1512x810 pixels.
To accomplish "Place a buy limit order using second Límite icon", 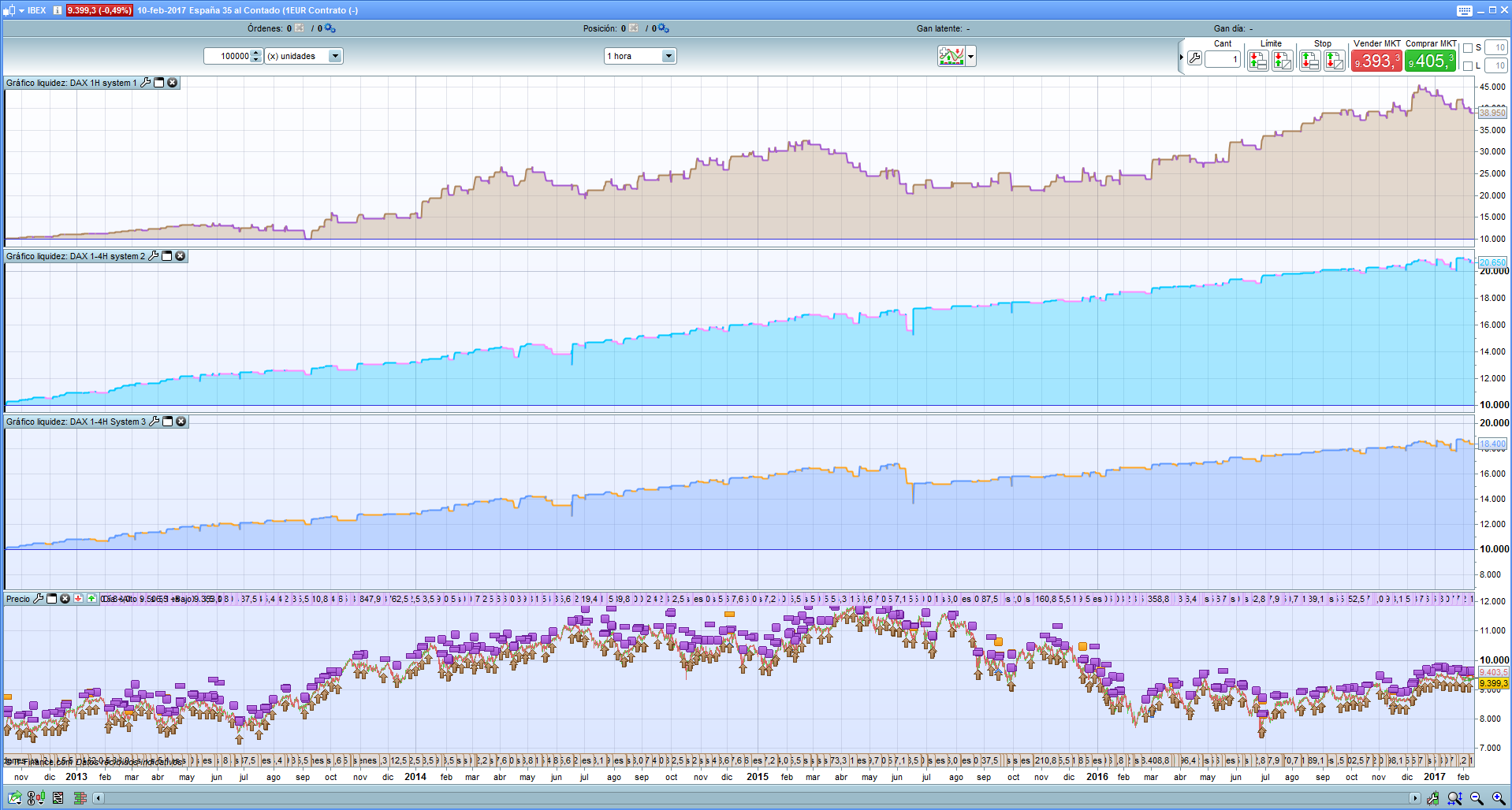I will [1283, 60].
